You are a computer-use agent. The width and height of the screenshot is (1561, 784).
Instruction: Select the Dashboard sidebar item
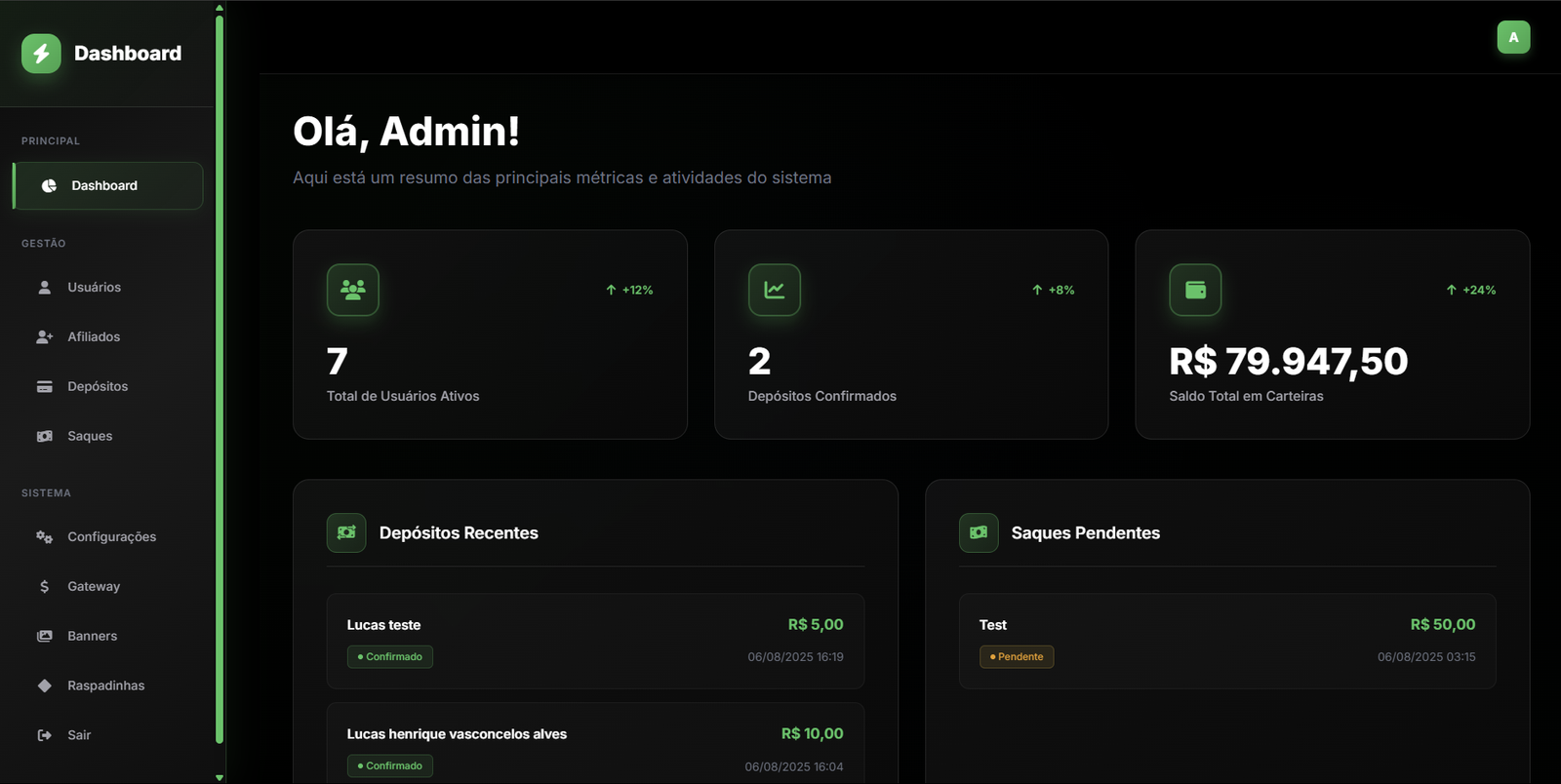click(104, 186)
